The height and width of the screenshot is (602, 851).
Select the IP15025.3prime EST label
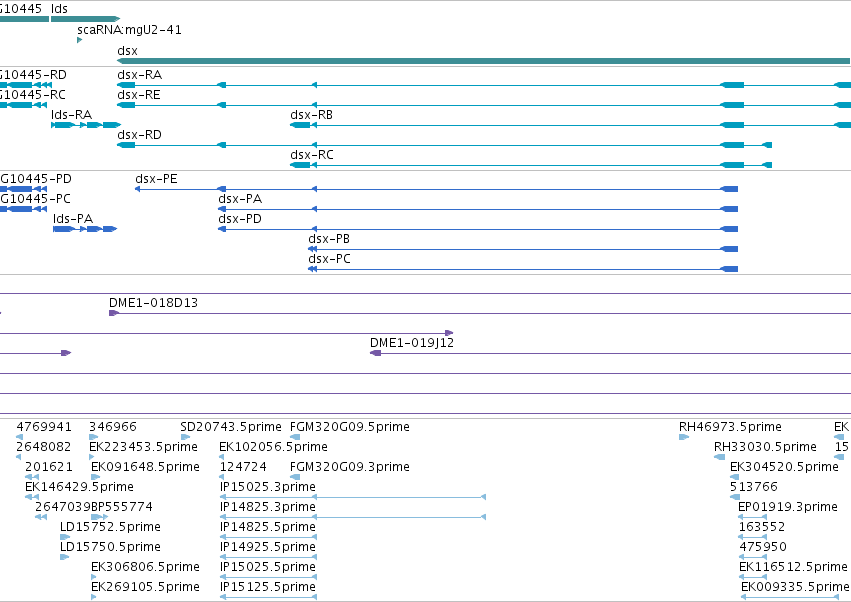268,487
